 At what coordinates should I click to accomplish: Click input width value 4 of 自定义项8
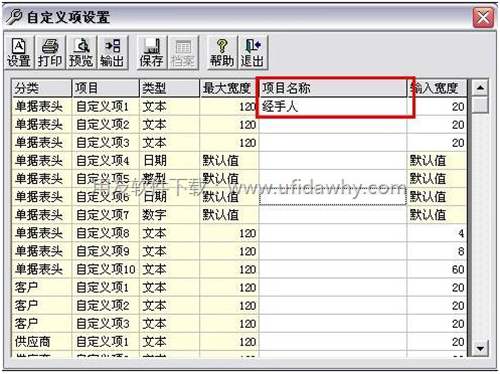[437, 233]
